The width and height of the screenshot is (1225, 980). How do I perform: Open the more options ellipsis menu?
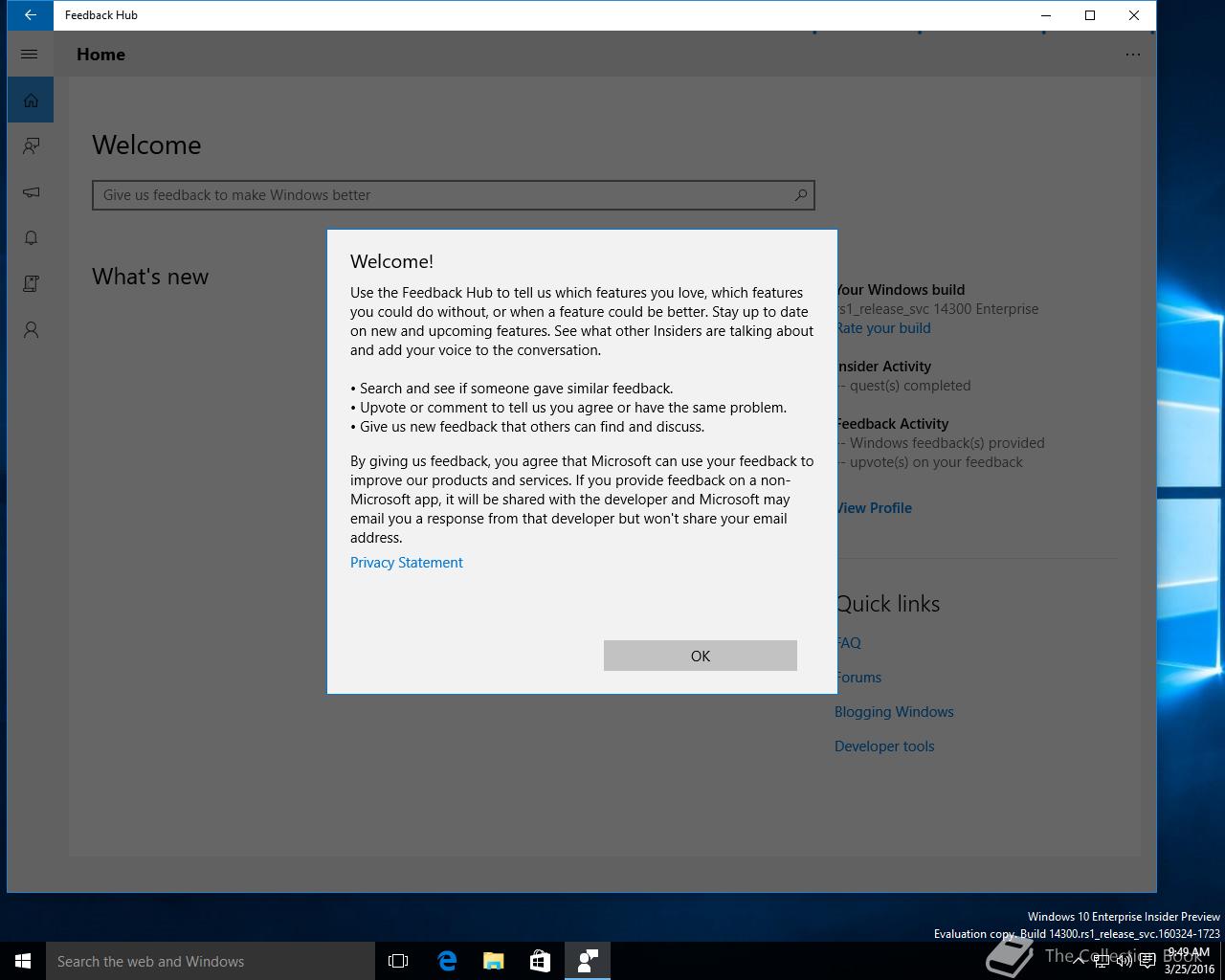coord(1133,55)
